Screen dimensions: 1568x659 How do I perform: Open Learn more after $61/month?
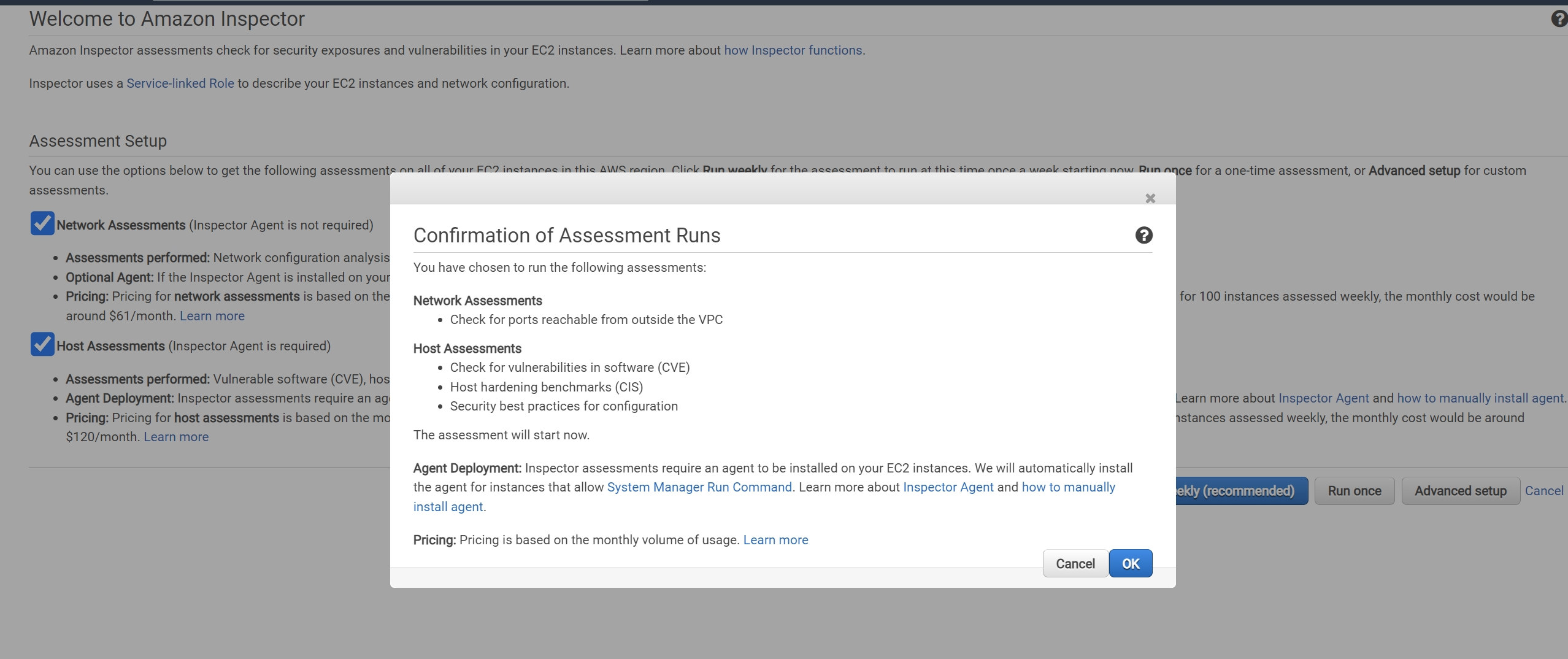(212, 316)
